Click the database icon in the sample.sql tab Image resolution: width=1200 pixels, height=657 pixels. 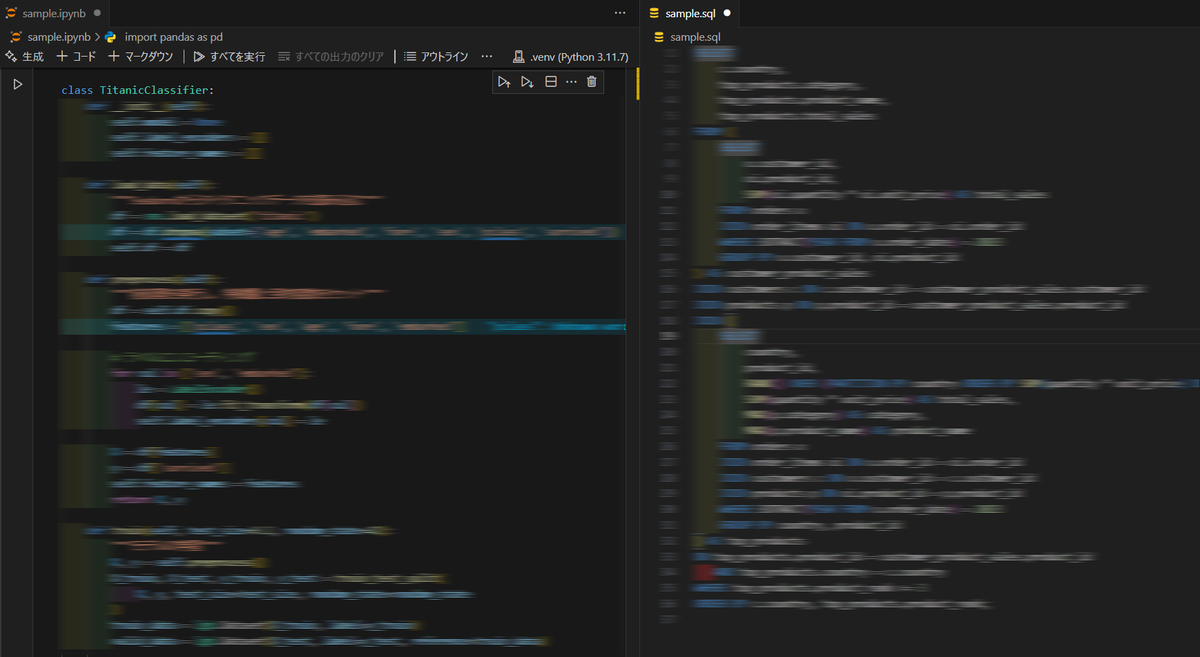tap(655, 14)
